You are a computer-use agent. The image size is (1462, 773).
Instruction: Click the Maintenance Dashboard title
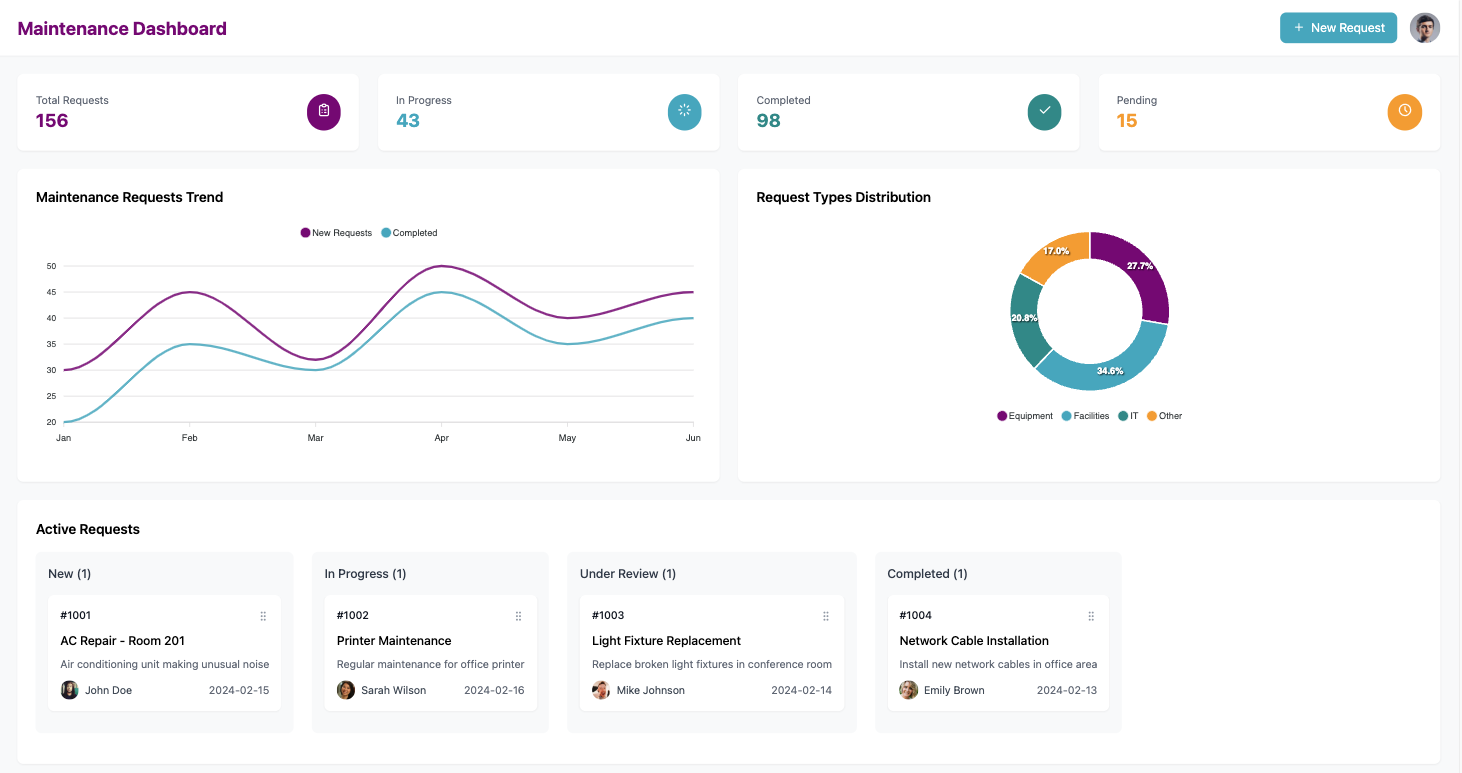(x=122, y=28)
